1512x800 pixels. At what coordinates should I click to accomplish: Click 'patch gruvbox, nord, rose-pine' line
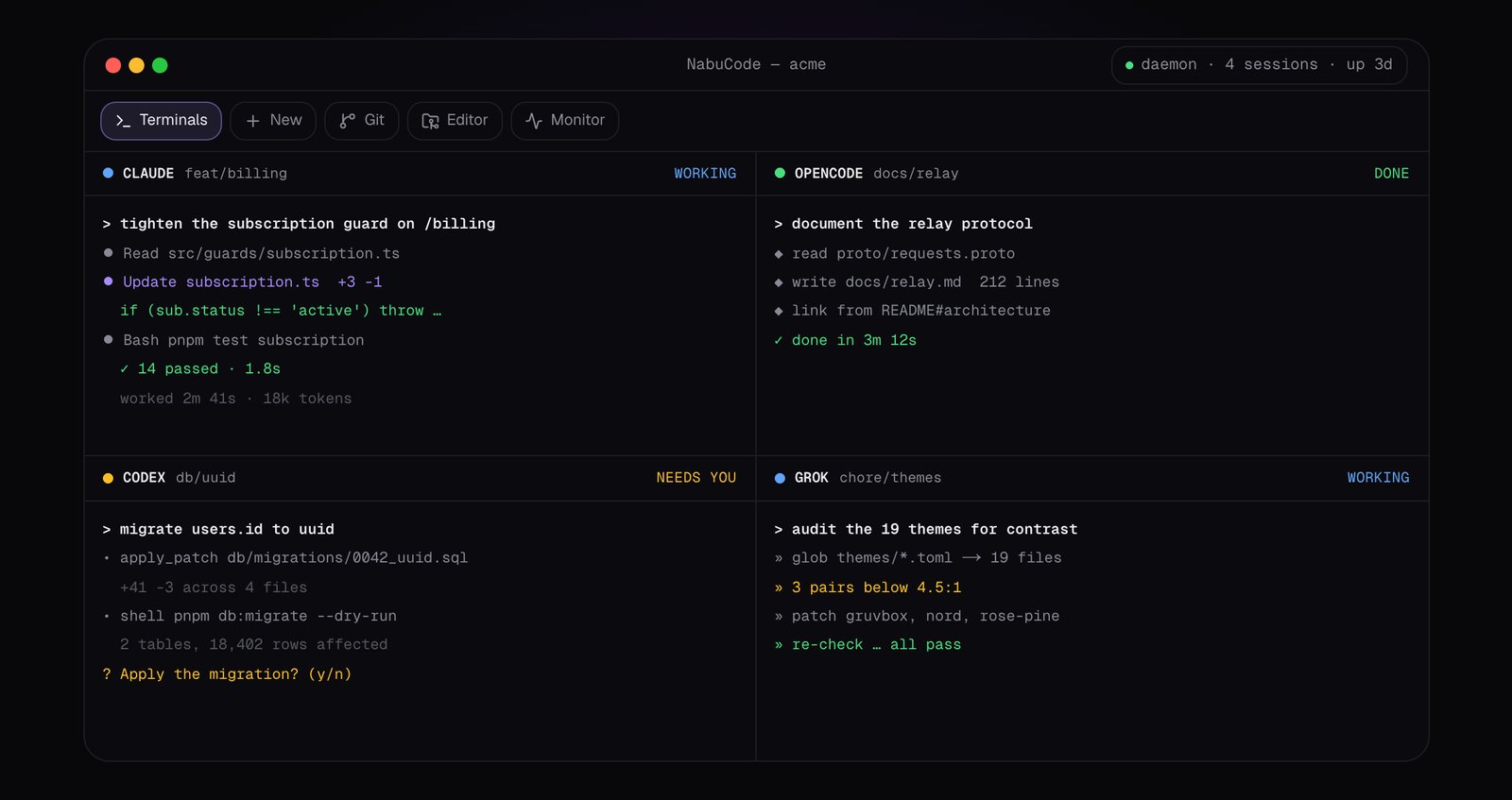point(917,616)
